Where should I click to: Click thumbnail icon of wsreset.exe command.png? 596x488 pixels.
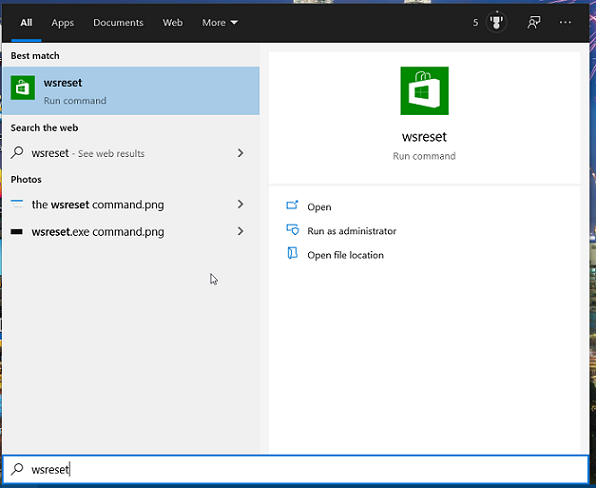point(17,231)
